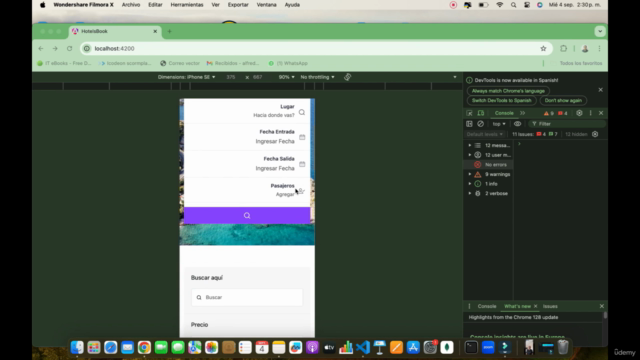The width and height of the screenshot is (640, 360).
Task: Open the top context dropdown
Action: [499, 124]
